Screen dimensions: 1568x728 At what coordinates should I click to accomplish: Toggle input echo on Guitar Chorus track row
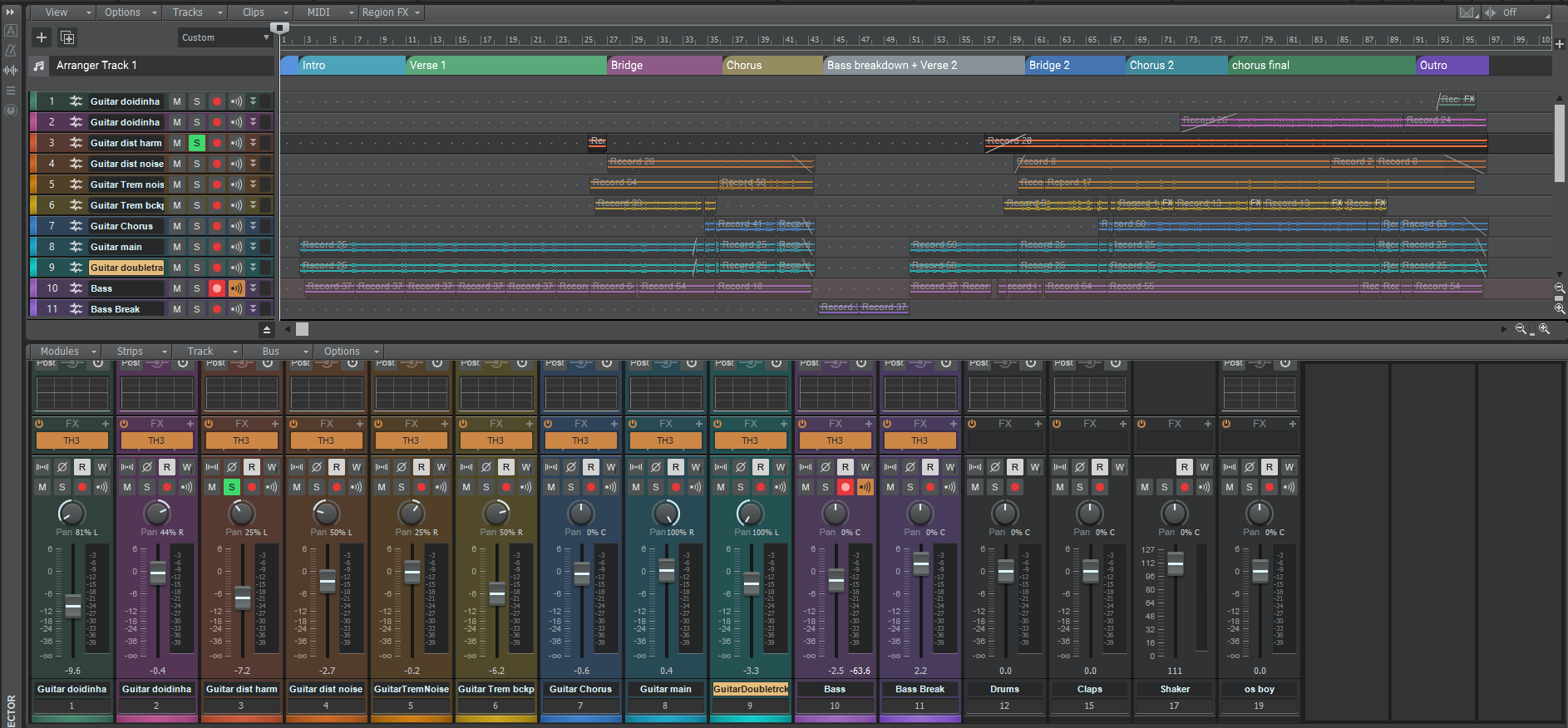237,226
